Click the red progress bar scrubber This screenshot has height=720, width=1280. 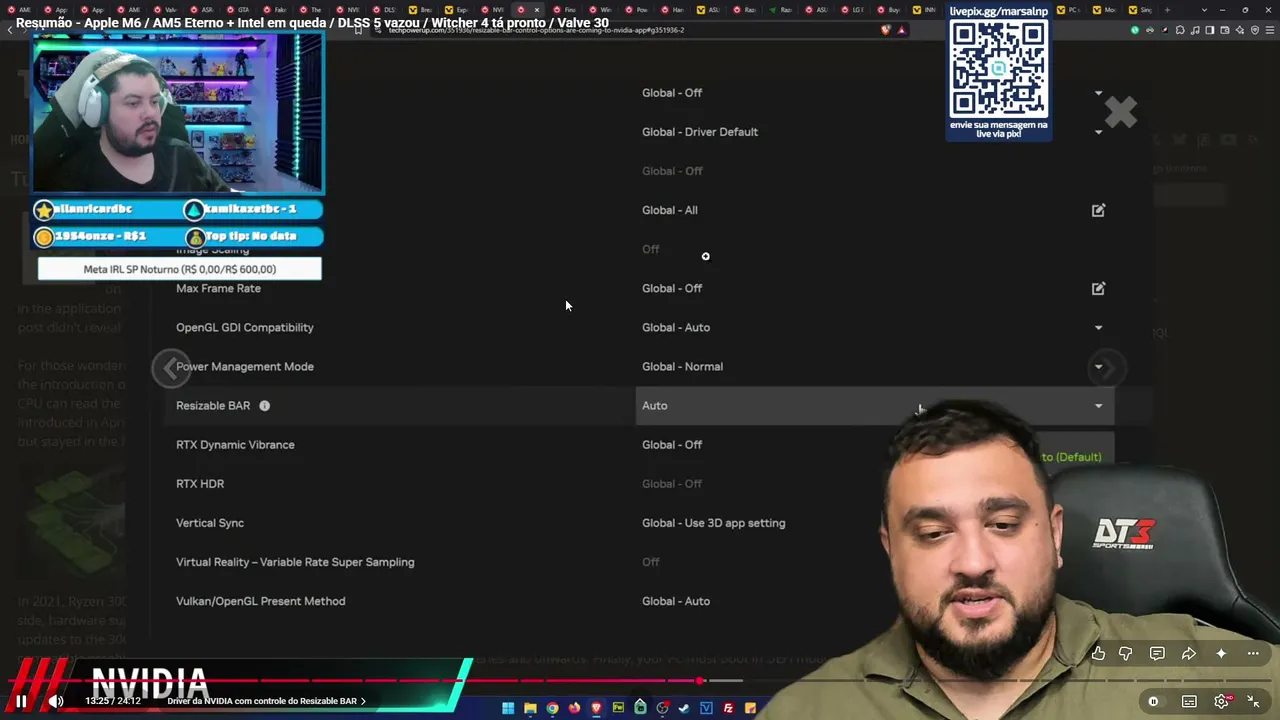[x=700, y=681]
